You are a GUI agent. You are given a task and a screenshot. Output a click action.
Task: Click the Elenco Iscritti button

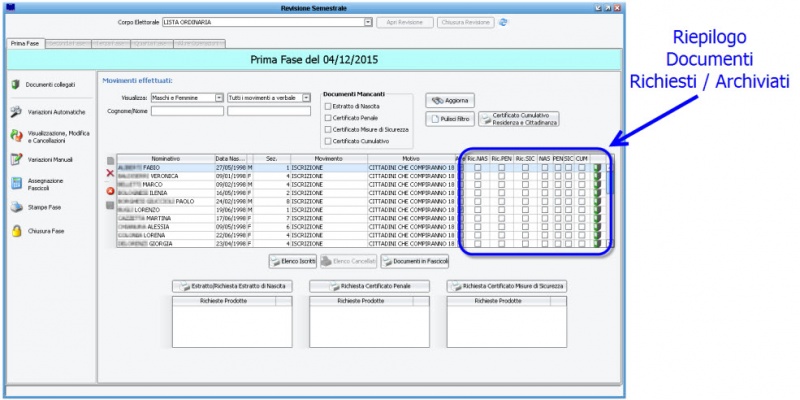tap(292, 261)
